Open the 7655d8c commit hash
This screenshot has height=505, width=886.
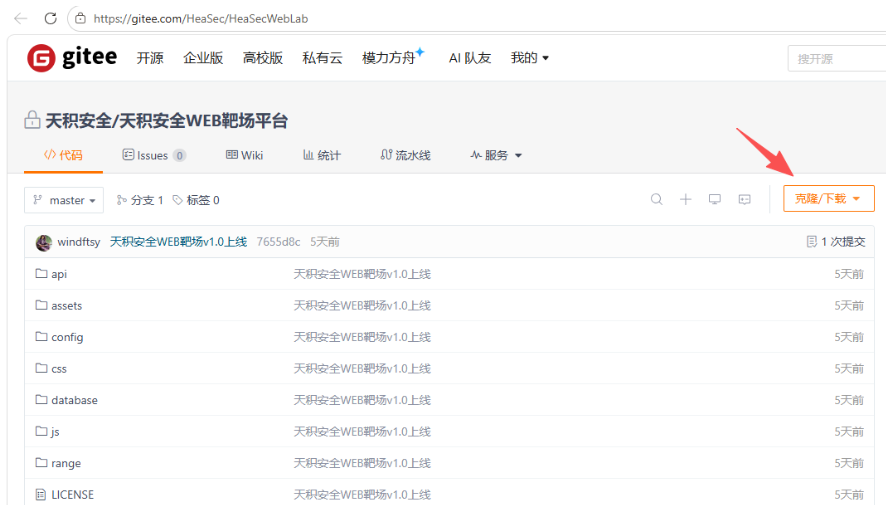(278, 242)
